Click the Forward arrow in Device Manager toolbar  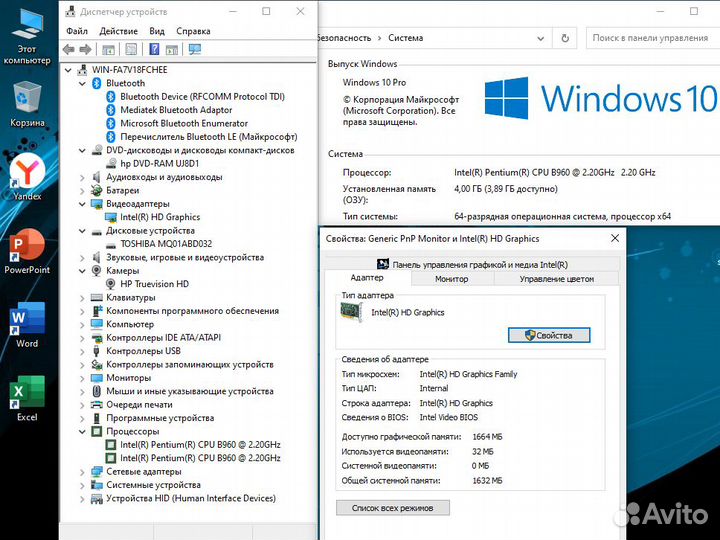pyautogui.click(x=85, y=50)
